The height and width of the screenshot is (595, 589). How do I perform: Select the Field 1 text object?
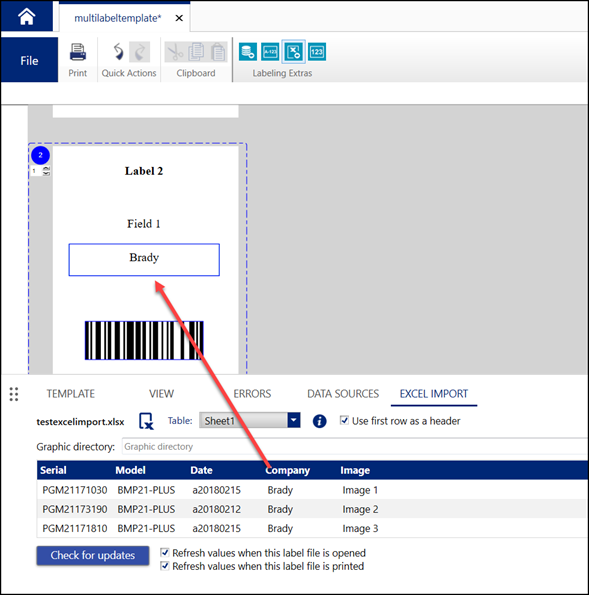point(143,224)
